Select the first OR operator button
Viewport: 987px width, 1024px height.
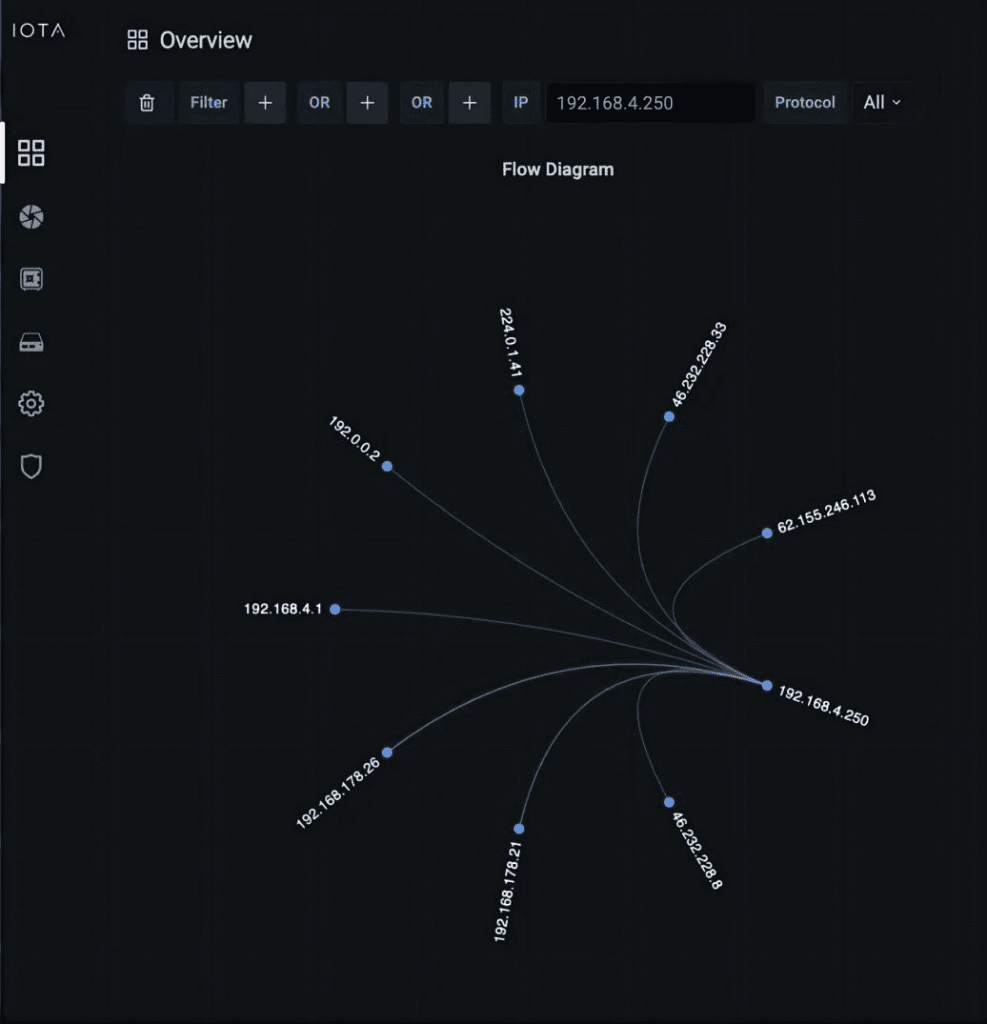point(319,103)
